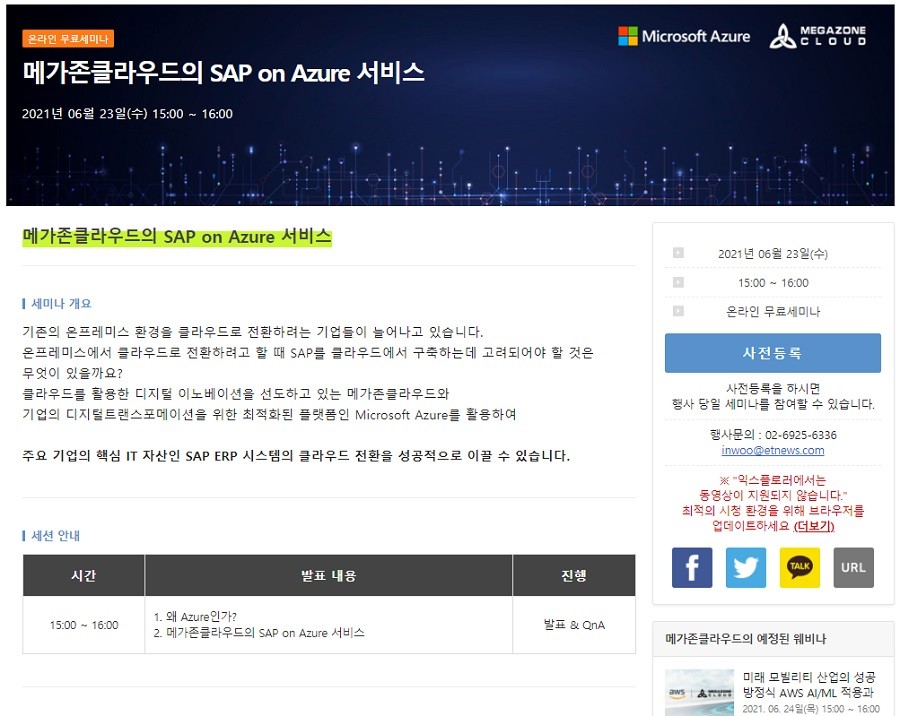900x716 pixels.
Task: Click the banner date text 2021년 06월 23일(수) 15:00 ~ 16:00
Action: coord(127,114)
